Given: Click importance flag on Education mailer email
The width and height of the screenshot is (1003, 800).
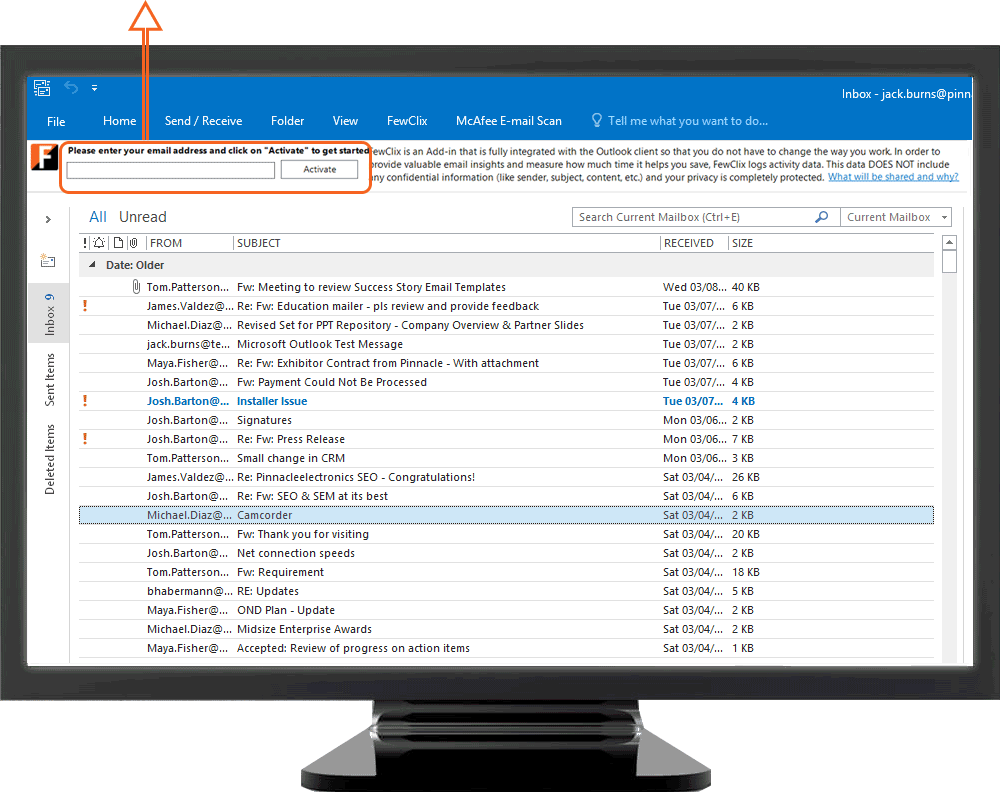Looking at the screenshot, I should click(x=85, y=306).
